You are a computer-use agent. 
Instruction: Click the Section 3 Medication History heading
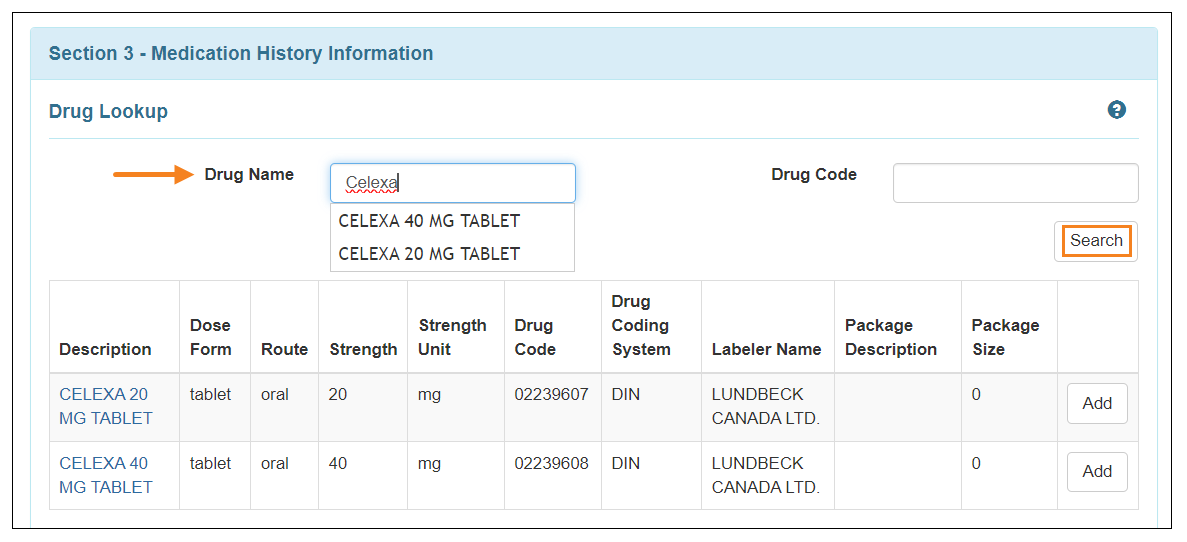click(x=241, y=54)
